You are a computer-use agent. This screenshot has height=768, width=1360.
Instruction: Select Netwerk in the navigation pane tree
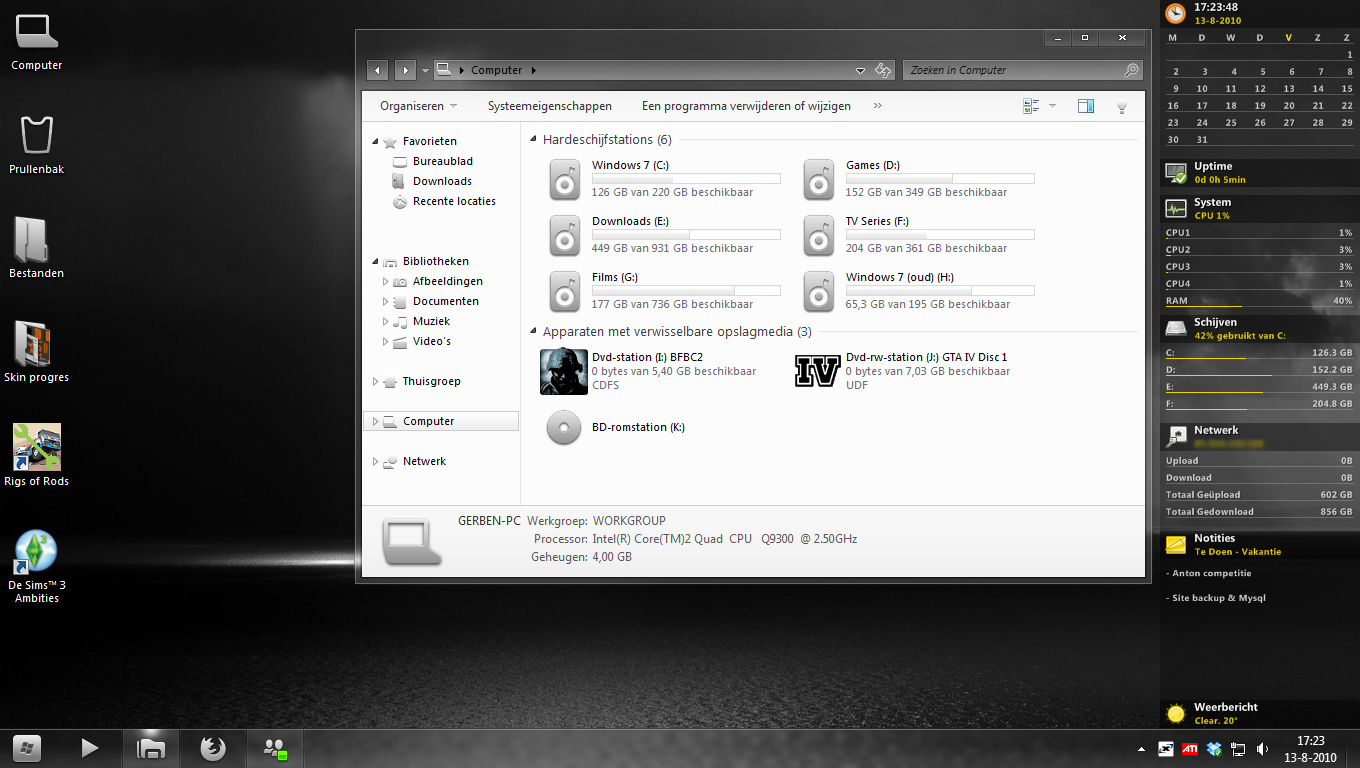tap(424, 462)
